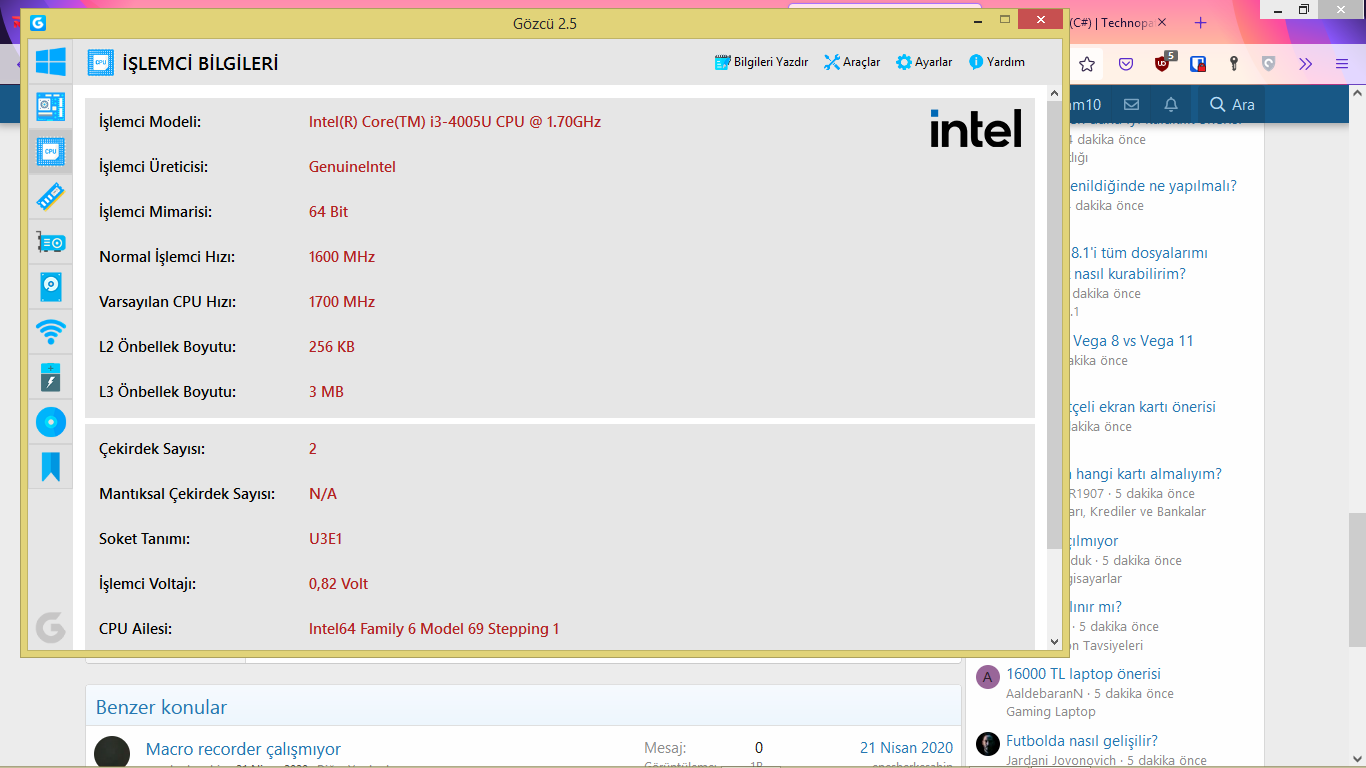Viewport: 1366px width, 768px height.
Task: Open forum inbox via envelope icon
Action: [1132, 104]
